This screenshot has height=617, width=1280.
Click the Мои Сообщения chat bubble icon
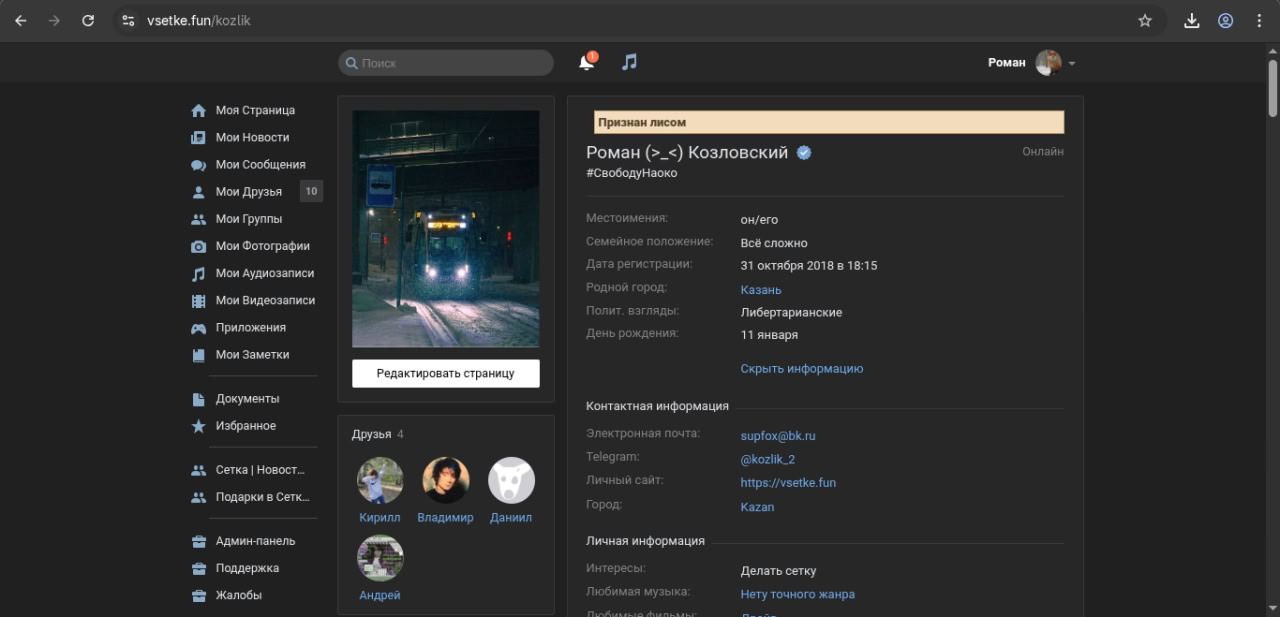pos(198,165)
